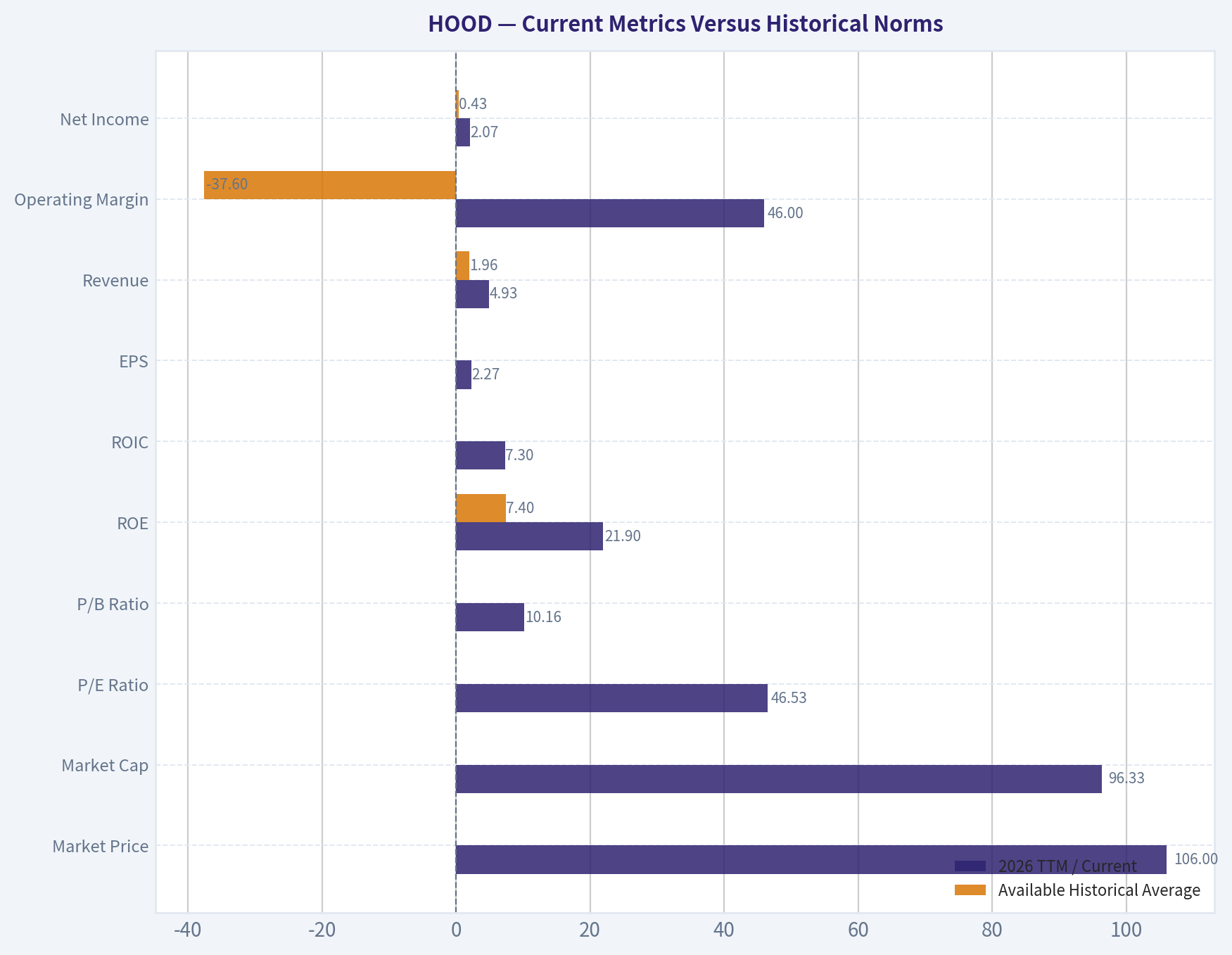Select the "1.96" value label
Image resolution: width=1232 pixels, height=955 pixels.
[x=484, y=265]
